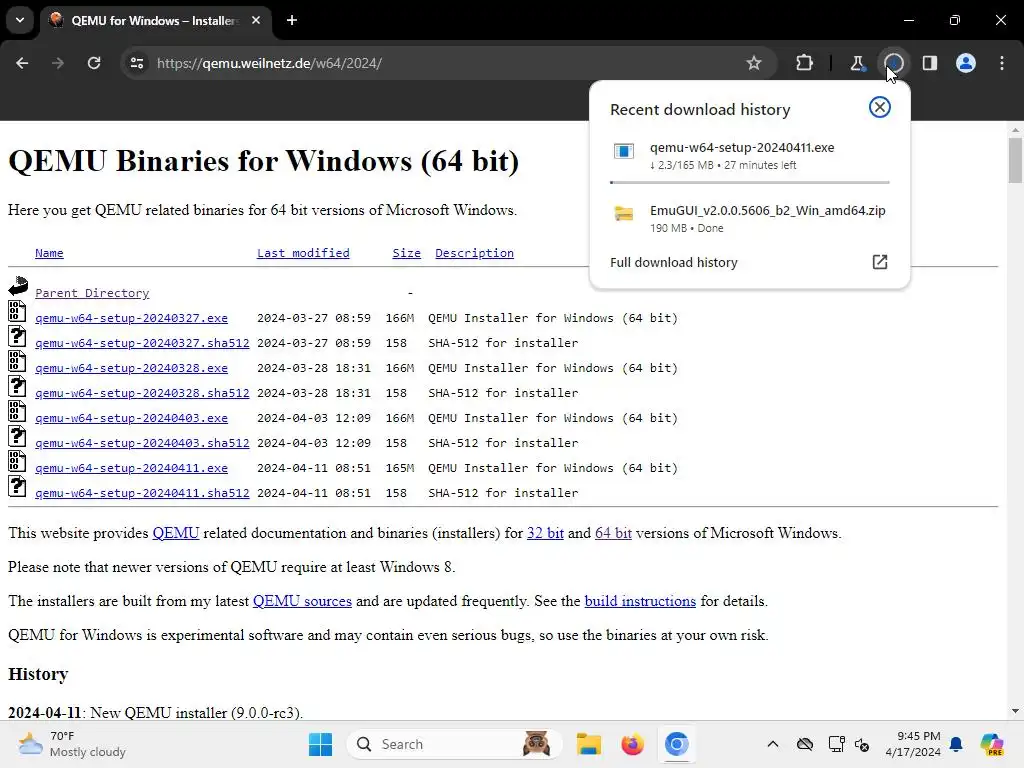Open the Chrome profile avatar
1024x768 pixels.
966,63
